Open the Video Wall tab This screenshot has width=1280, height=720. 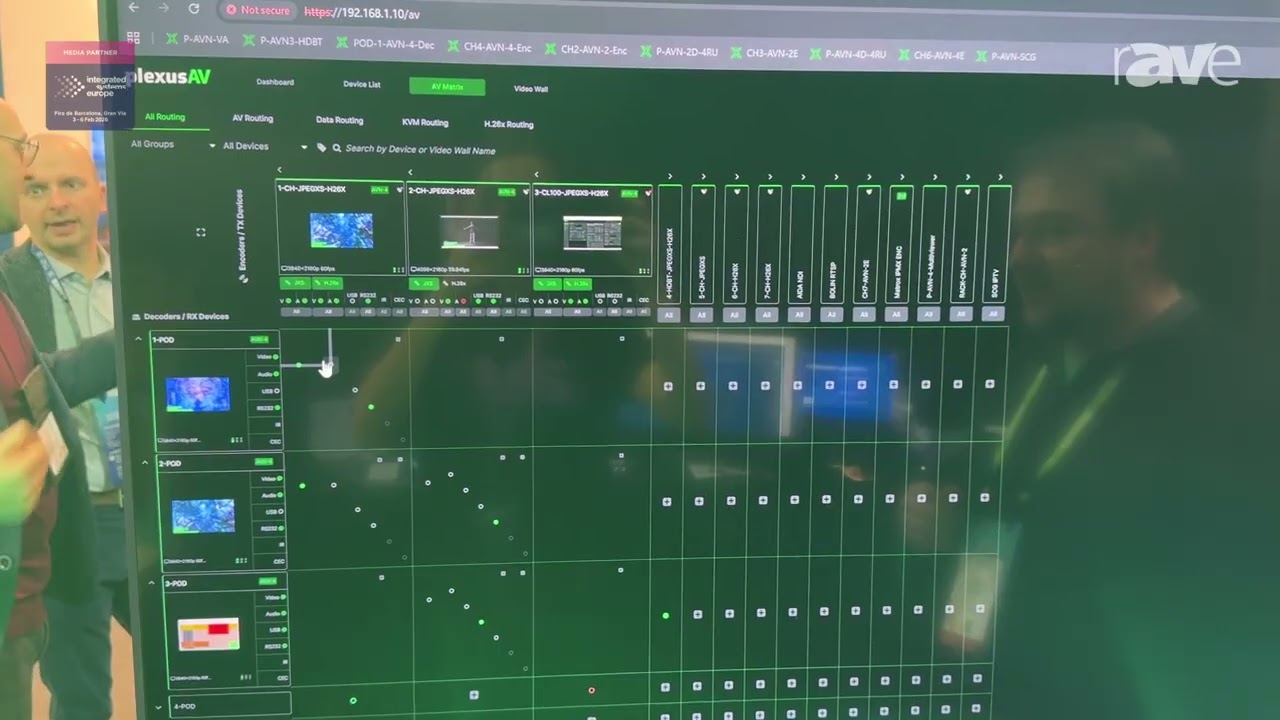531,89
